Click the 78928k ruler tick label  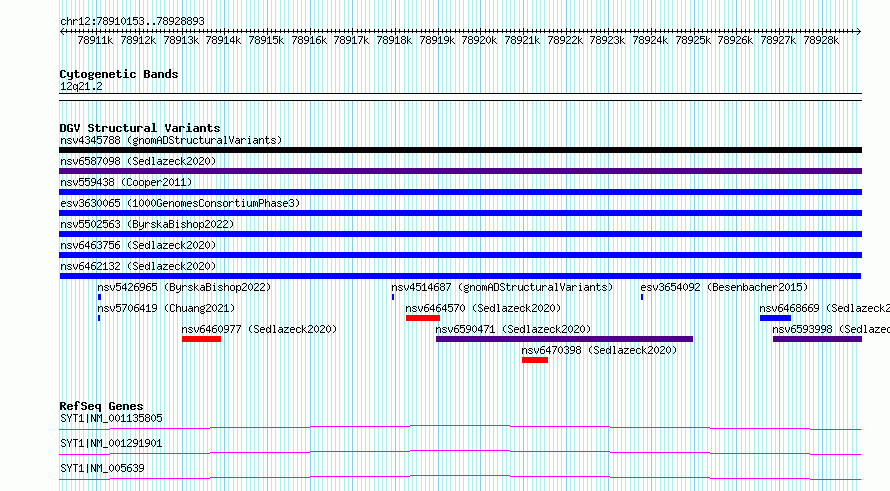point(821,41)
